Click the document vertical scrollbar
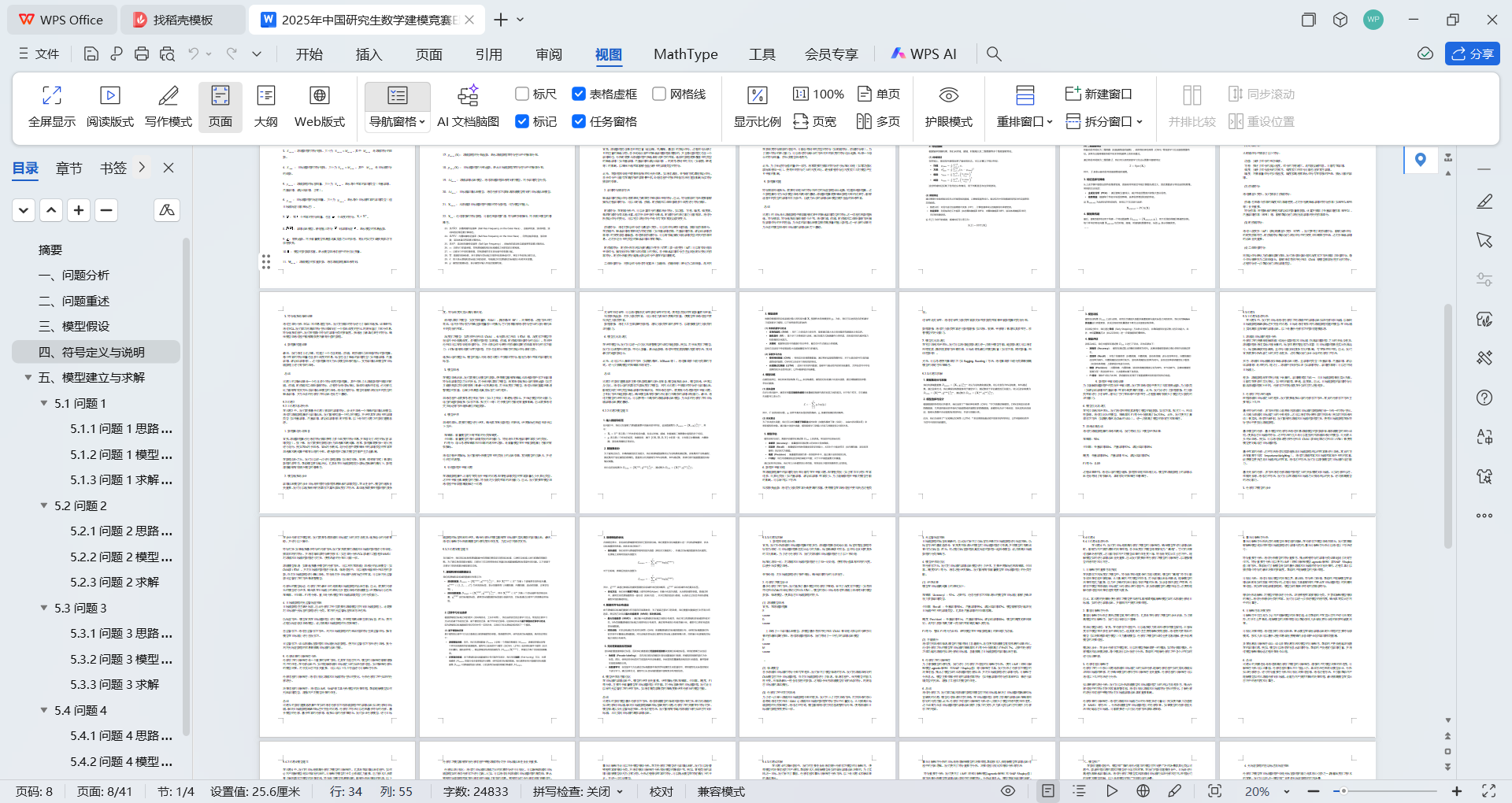The height and width of the screenshot is (803, 1512). [1447, 425]
